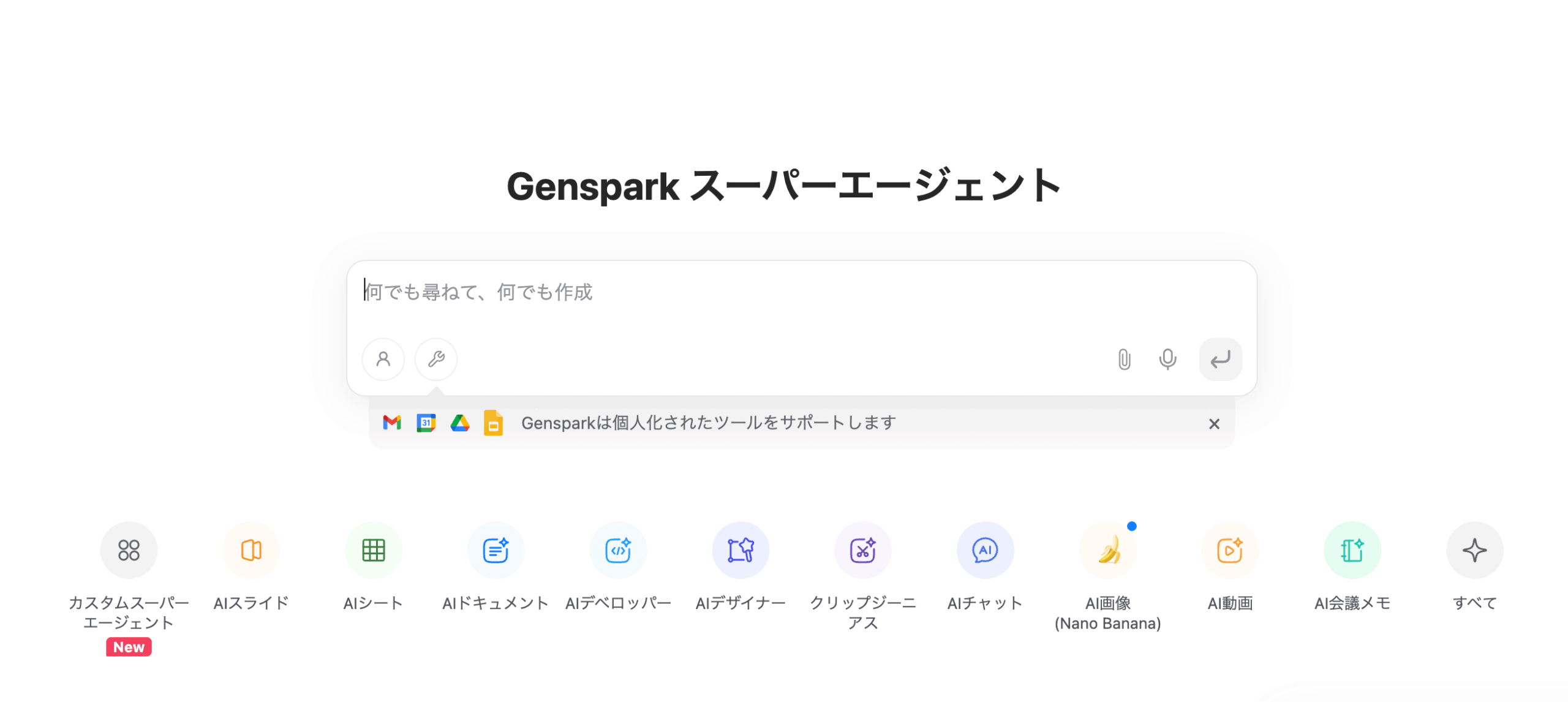Click the Gmail icon in the notification bar
Image resolution: width=1568 pixels, height=702 pixels.
point(391,423)
